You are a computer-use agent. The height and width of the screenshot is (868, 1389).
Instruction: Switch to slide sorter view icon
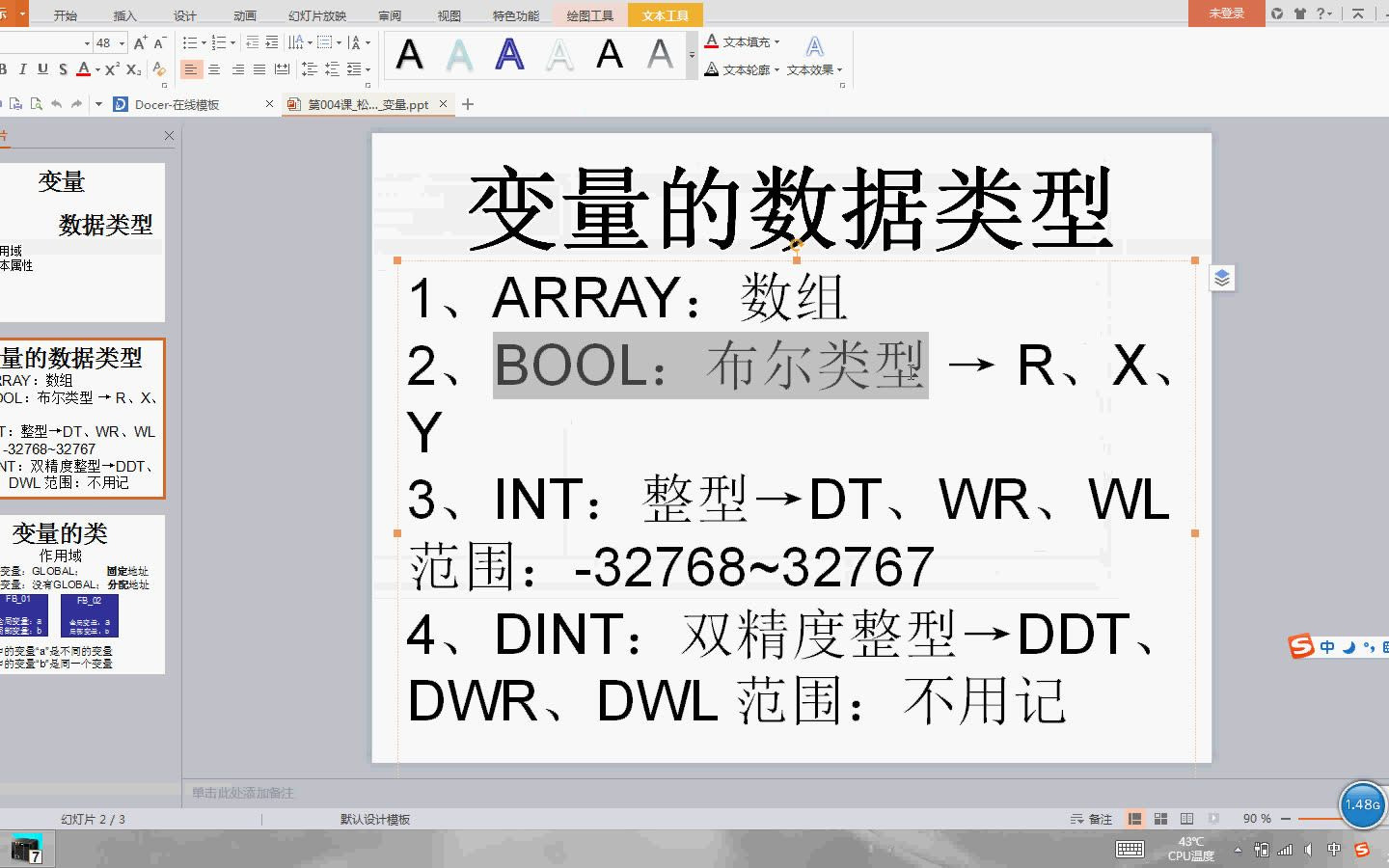click(1159, 818)
